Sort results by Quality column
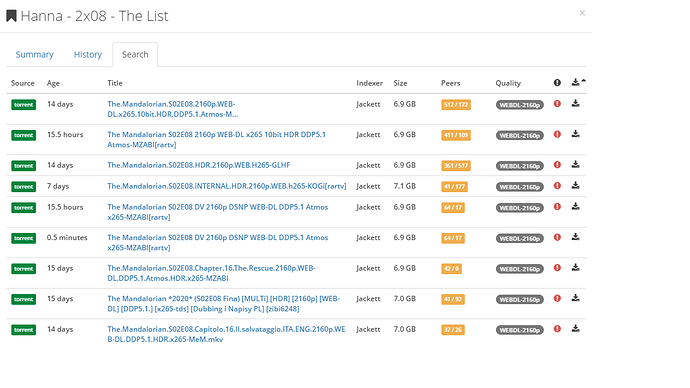Viewport: 690px width, 388px height. (508, 83)
